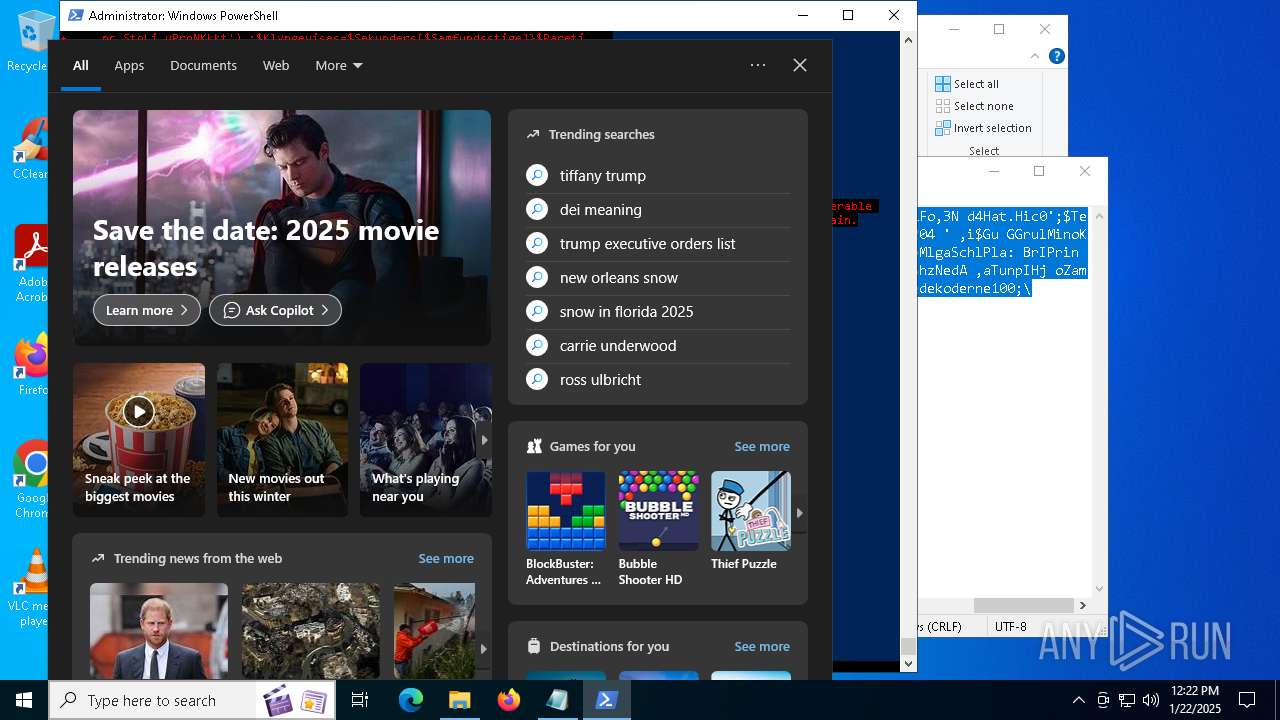
Task: Open the CCleaner desktop shortcut
Action: [30, 150]
